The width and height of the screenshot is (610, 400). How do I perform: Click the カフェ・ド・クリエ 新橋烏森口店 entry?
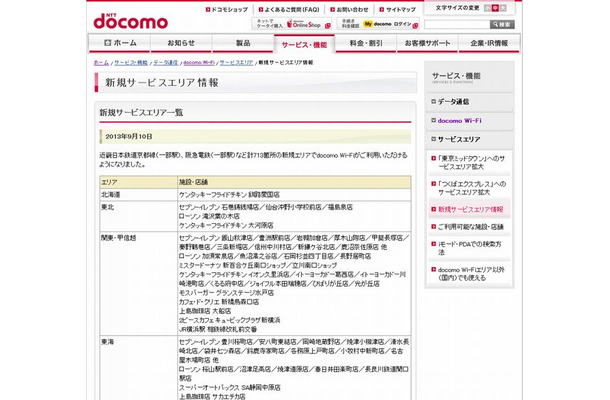click(219, 302)
